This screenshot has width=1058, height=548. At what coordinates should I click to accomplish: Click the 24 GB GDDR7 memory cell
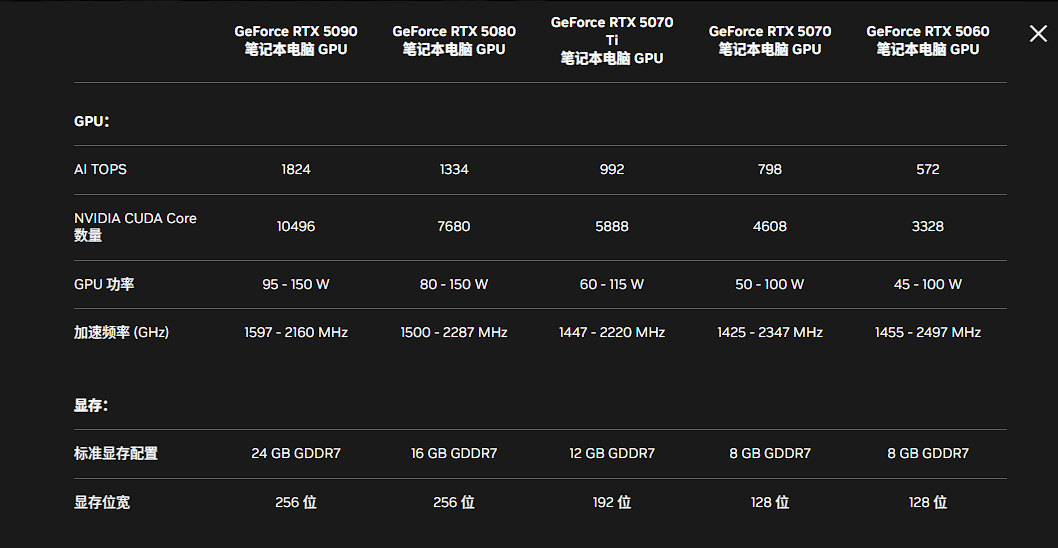click(296, 453)
